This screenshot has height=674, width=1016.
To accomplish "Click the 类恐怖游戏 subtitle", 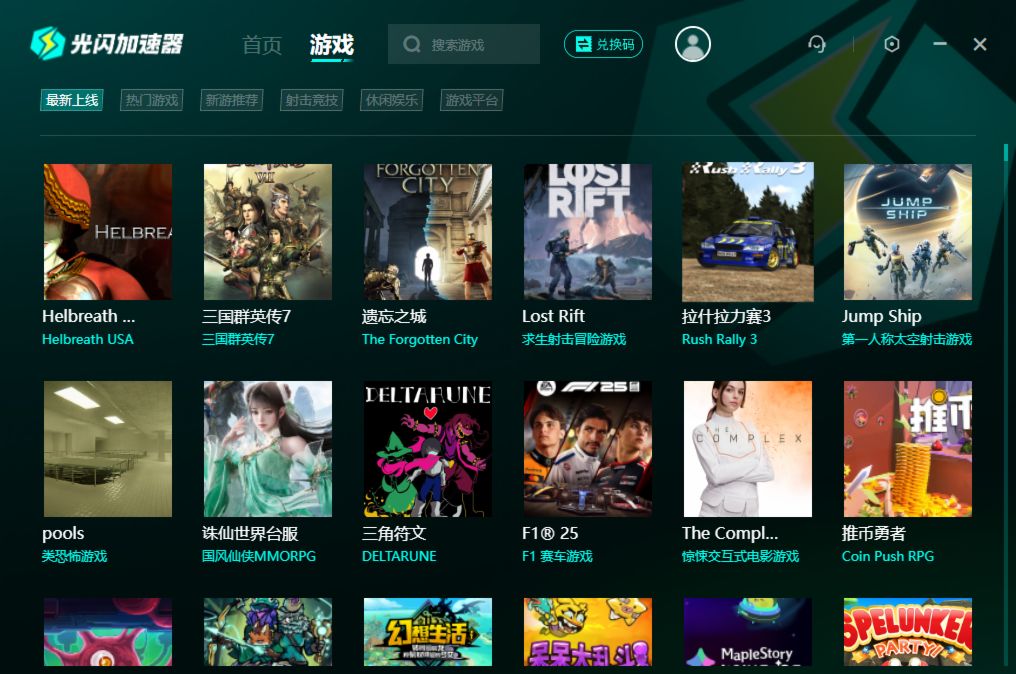I will click(x=75, y=556).
